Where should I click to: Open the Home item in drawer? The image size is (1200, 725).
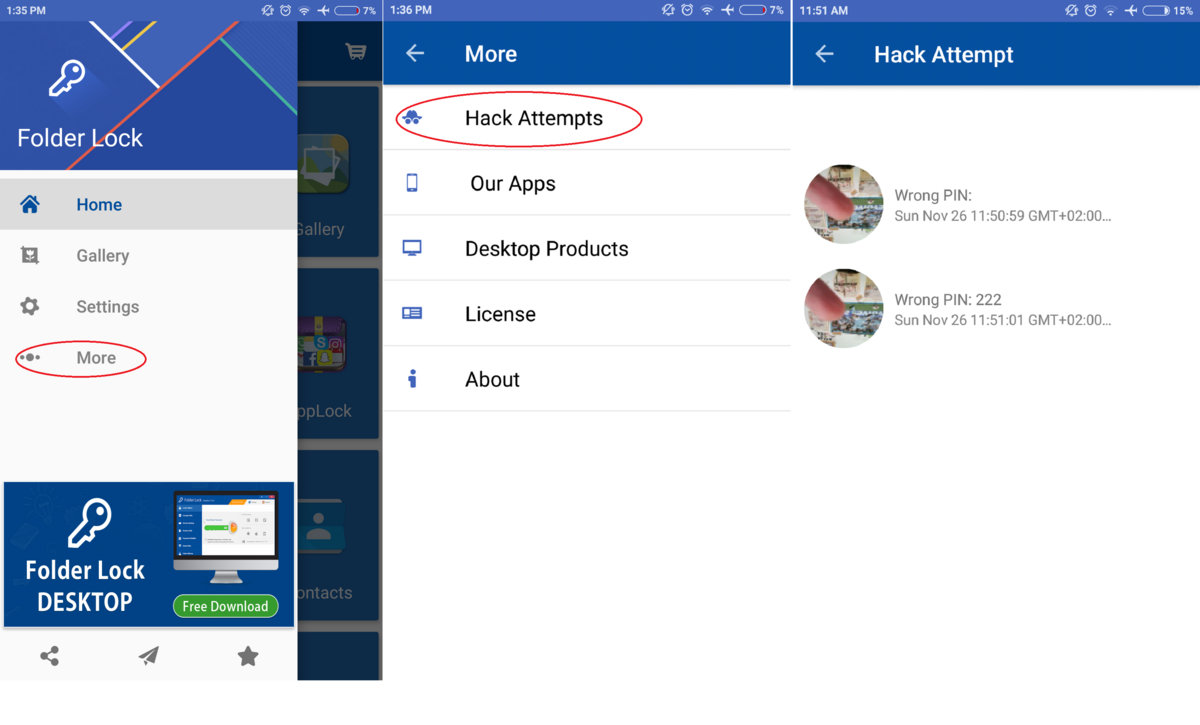pyautogui.click(x=148, y=205)
